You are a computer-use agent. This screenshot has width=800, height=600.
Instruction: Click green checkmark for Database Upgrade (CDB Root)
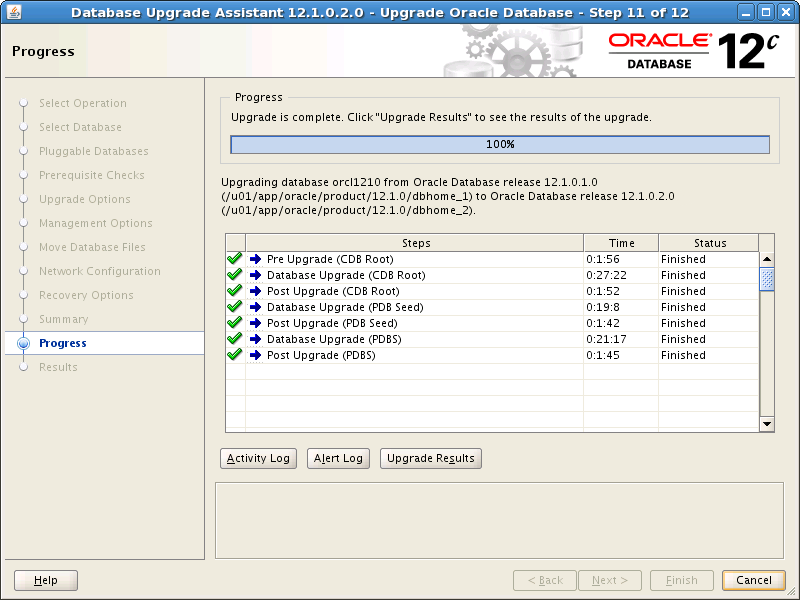tap(235, 274)
